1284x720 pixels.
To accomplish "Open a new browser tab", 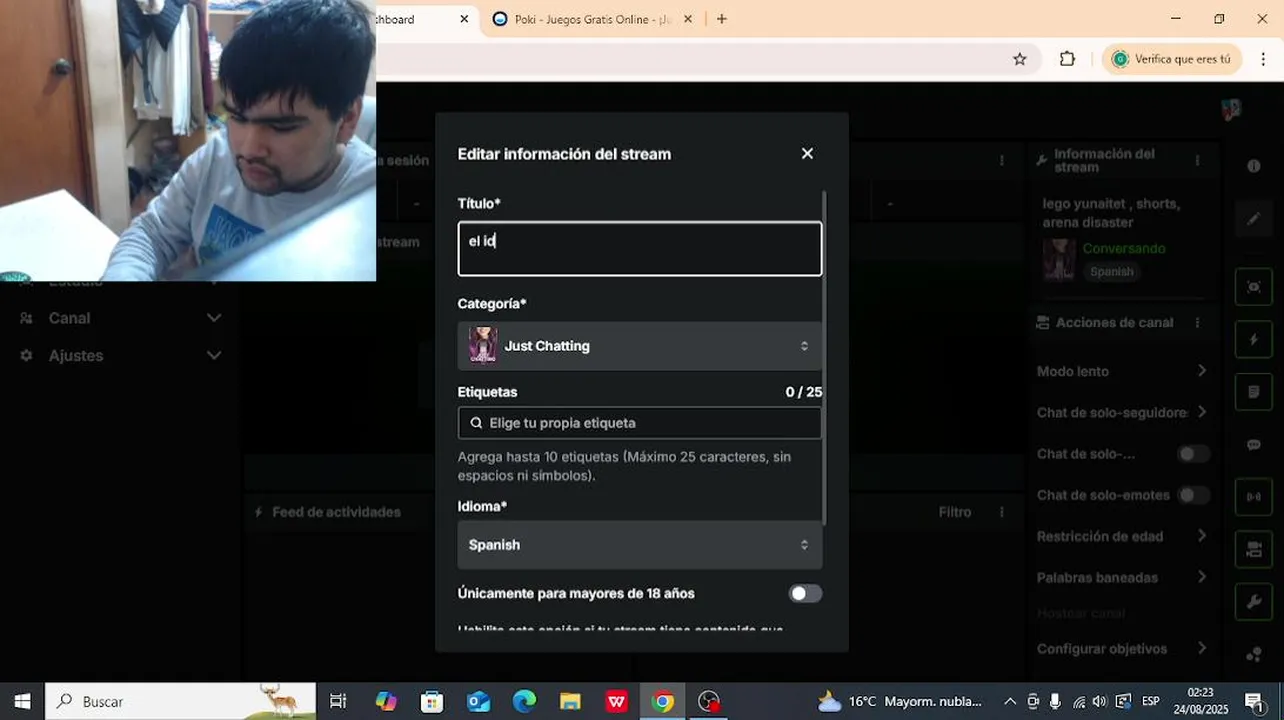I will (721, 19).
